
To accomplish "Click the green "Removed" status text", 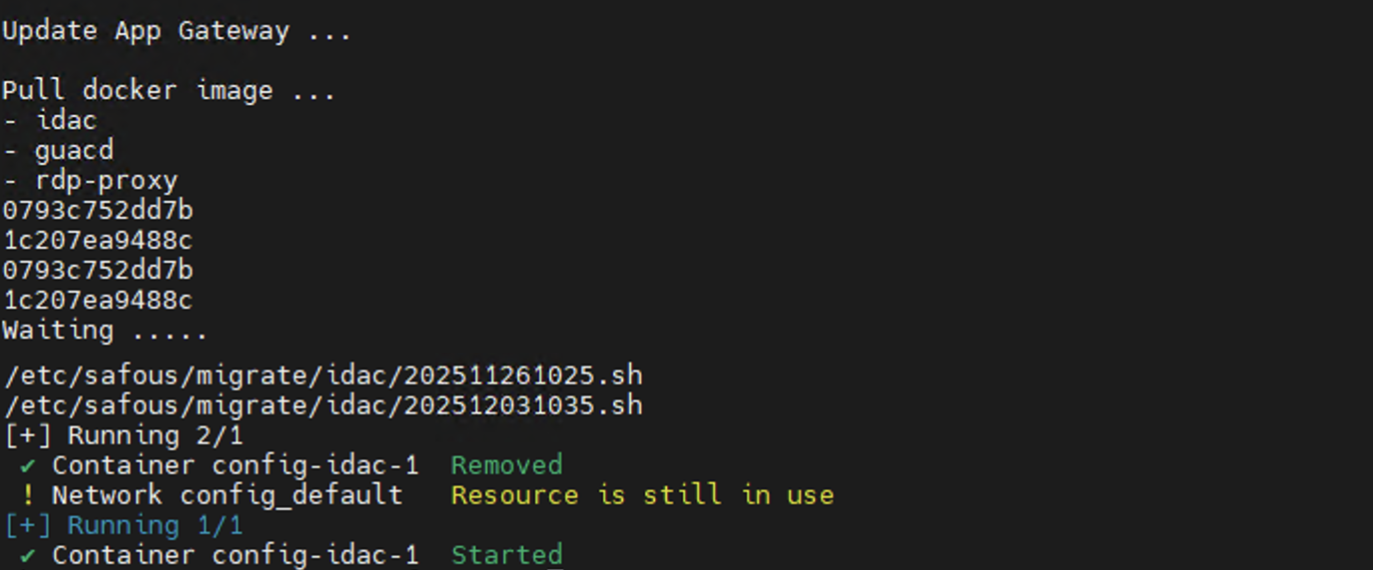I will coord(506,466).
